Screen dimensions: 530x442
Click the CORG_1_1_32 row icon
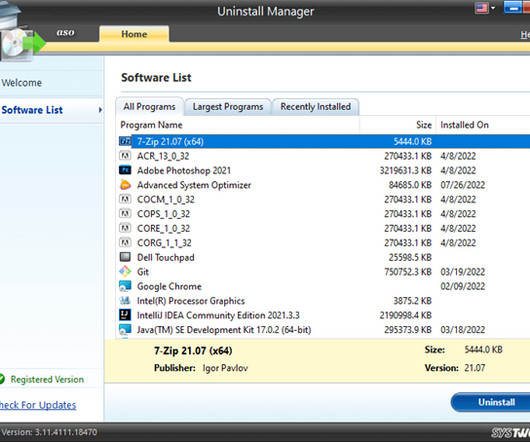125,243
